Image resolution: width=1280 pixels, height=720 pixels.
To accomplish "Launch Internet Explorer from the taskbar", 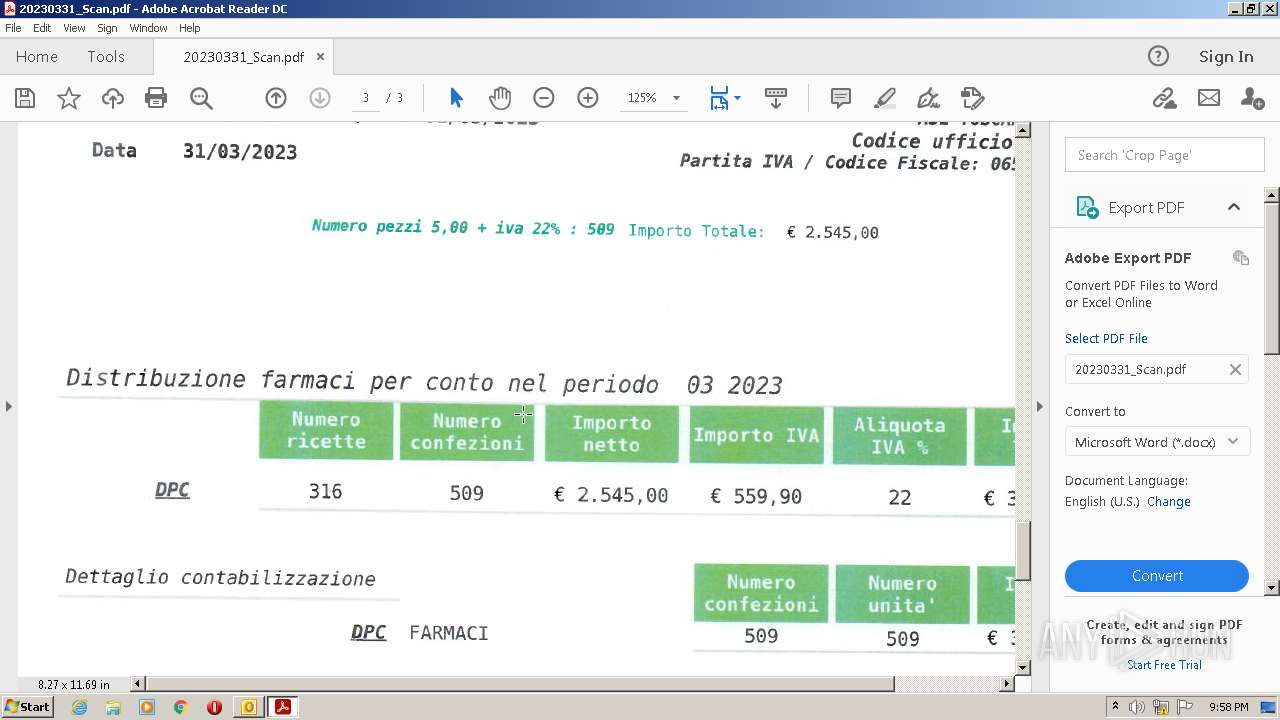I will [x=80, y=707].
